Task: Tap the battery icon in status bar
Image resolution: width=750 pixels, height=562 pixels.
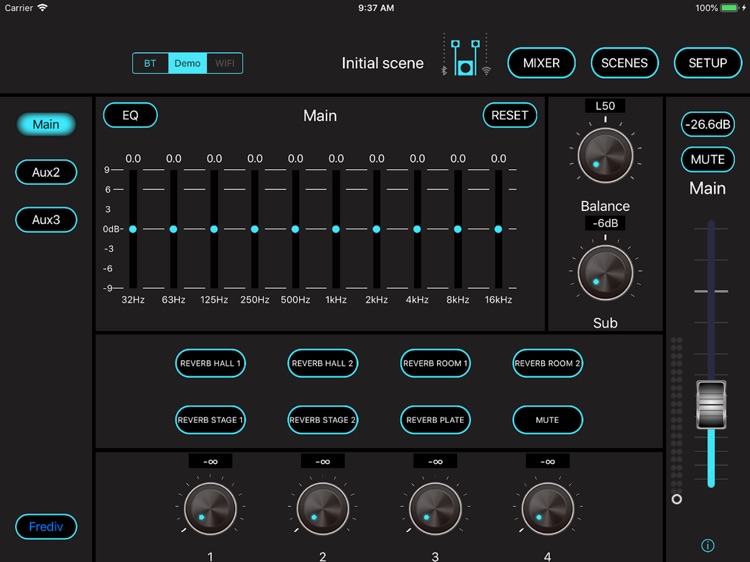Action: [730, 8]
